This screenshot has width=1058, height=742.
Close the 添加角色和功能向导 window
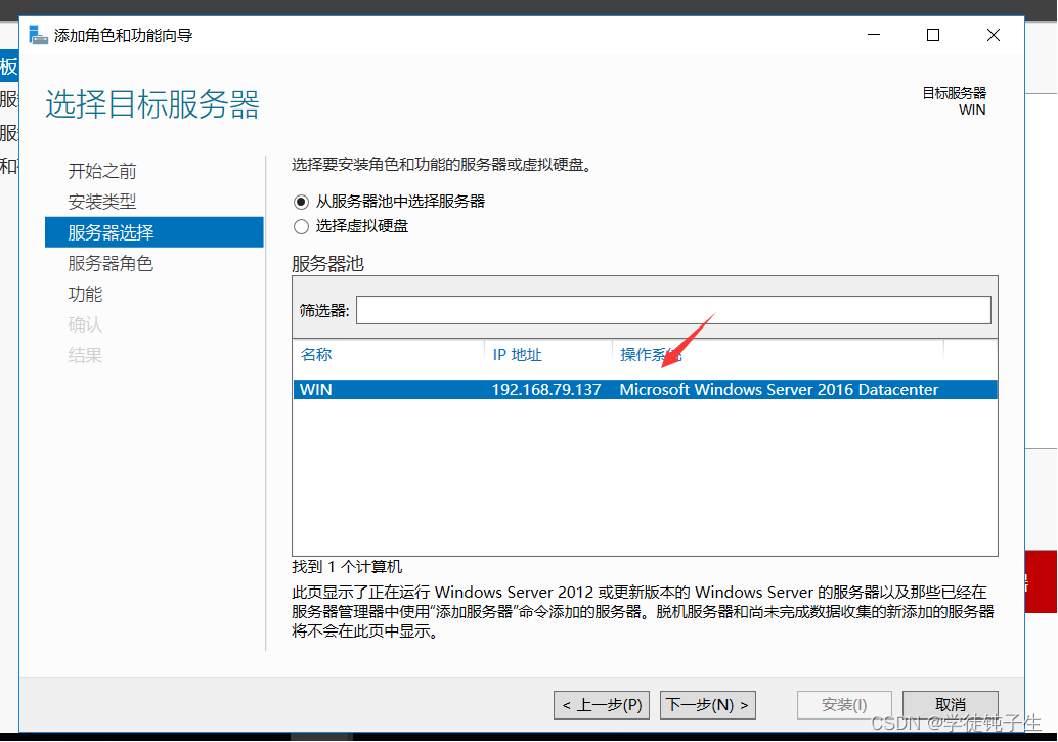click(x=993, y=35)
